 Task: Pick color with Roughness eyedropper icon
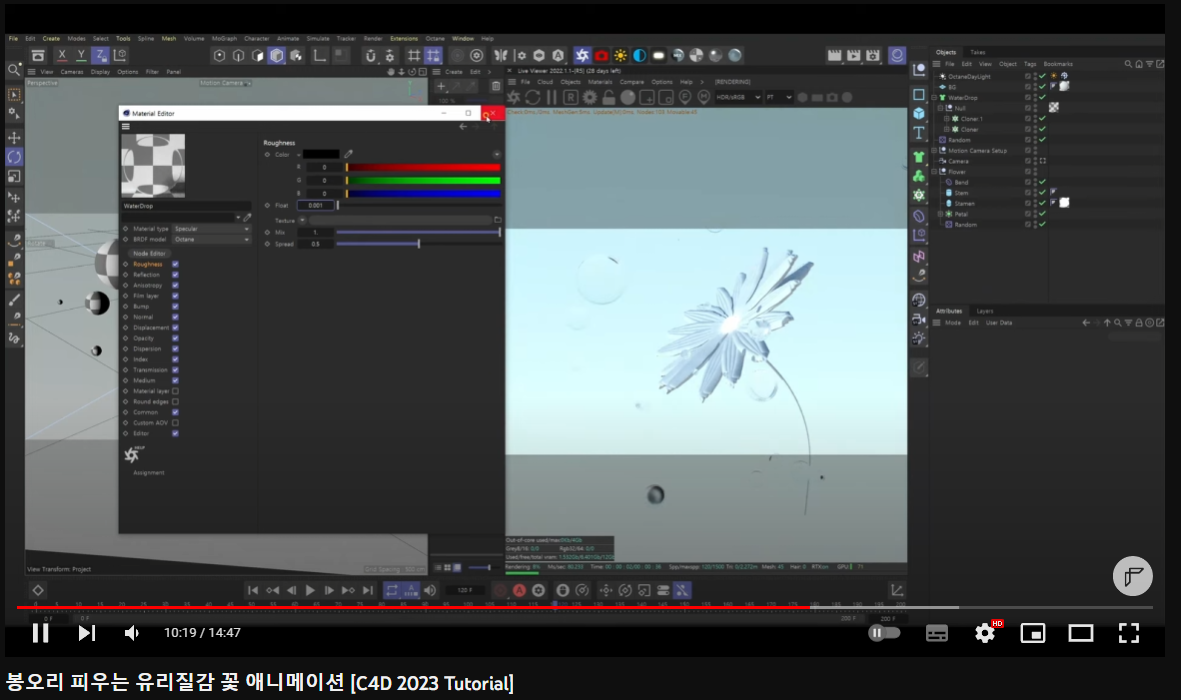click(348, 154)
